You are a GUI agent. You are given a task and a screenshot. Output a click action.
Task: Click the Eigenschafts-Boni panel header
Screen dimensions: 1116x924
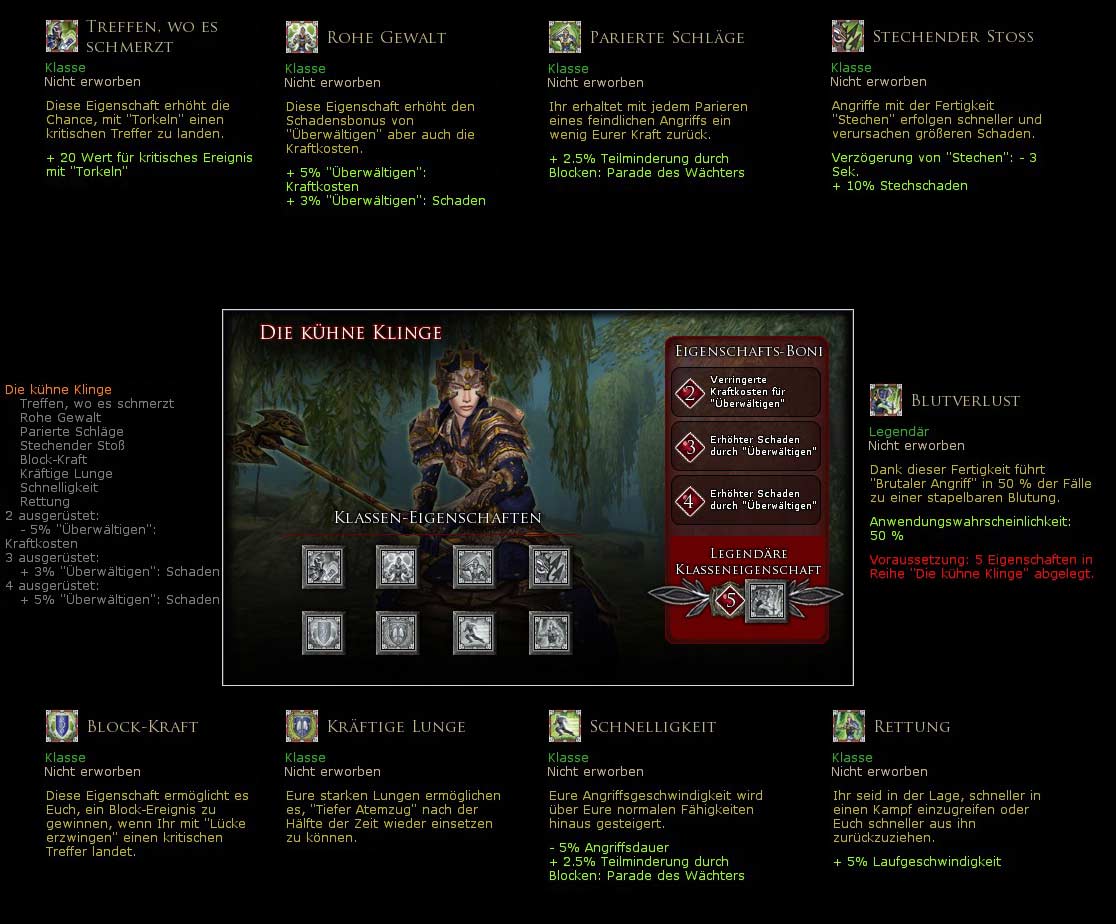[x=748, y=351]
